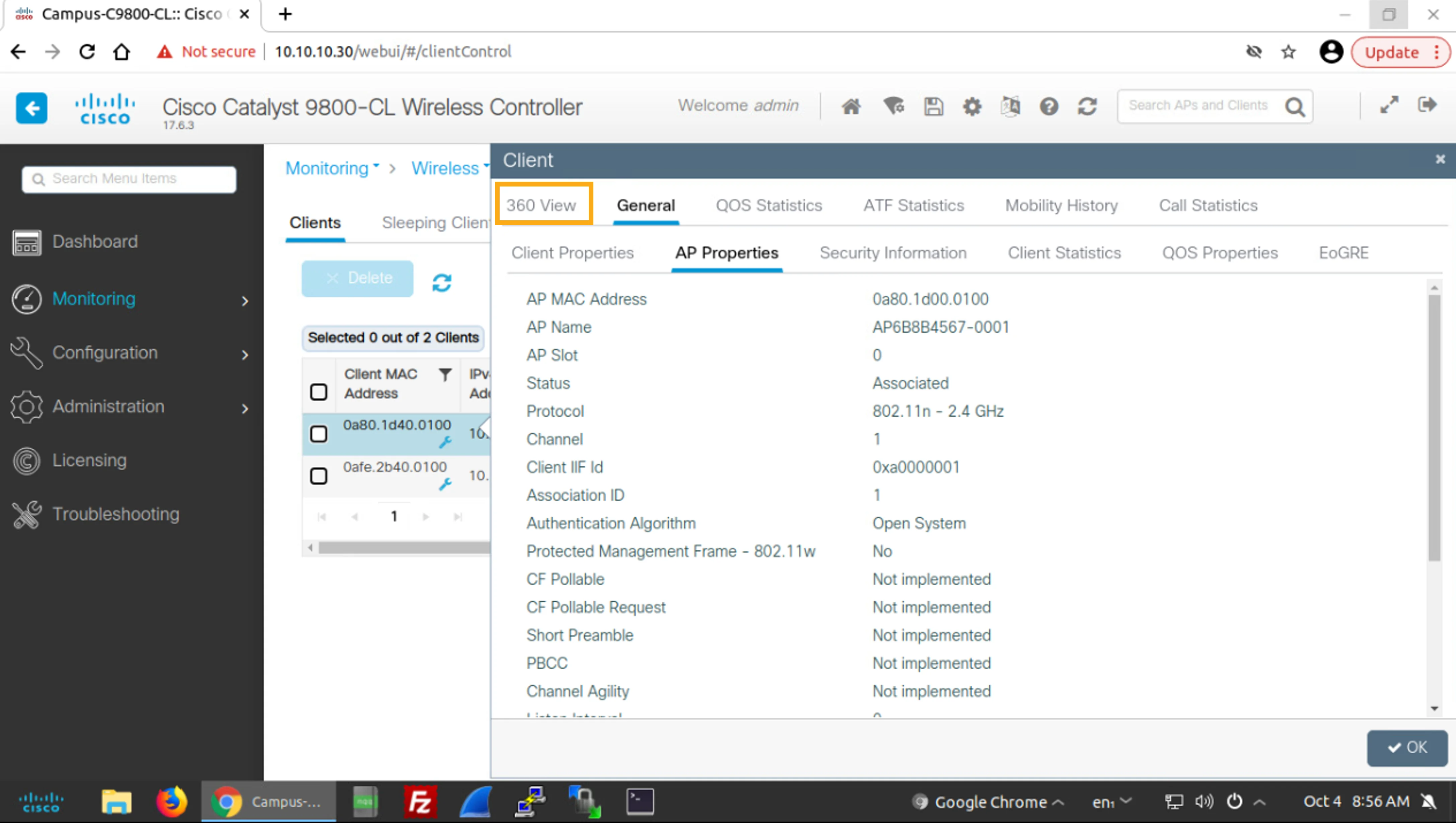Click the logout icon at top right
Viewport: 1456px width, 823px height.
pos(1427,105)
